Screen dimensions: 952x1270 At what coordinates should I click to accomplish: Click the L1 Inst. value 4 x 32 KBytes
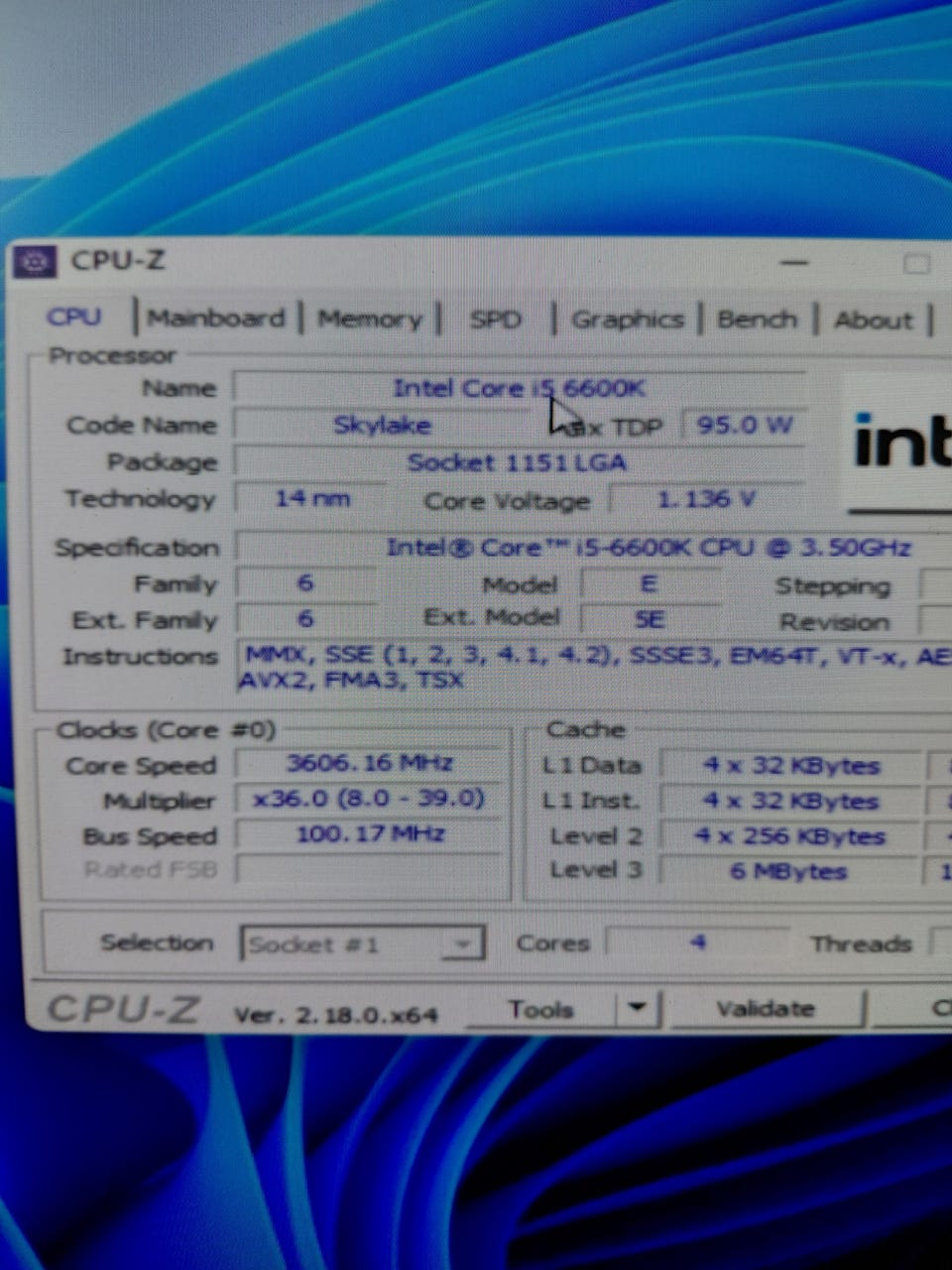[x=790, y=802]
